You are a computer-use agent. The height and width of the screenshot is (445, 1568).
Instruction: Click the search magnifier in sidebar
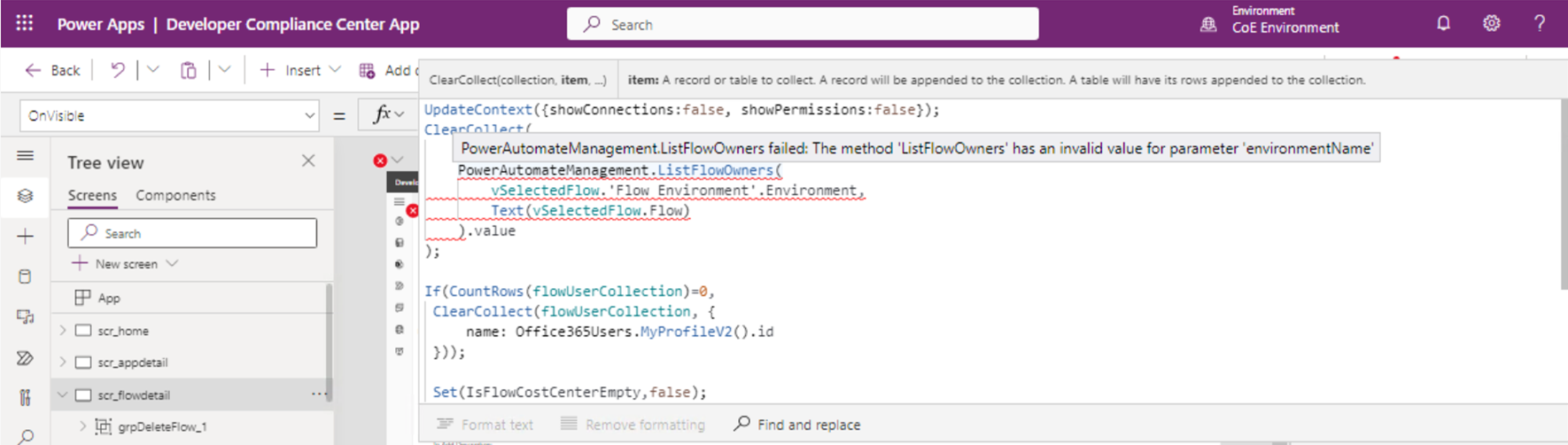tap(25, 436)
